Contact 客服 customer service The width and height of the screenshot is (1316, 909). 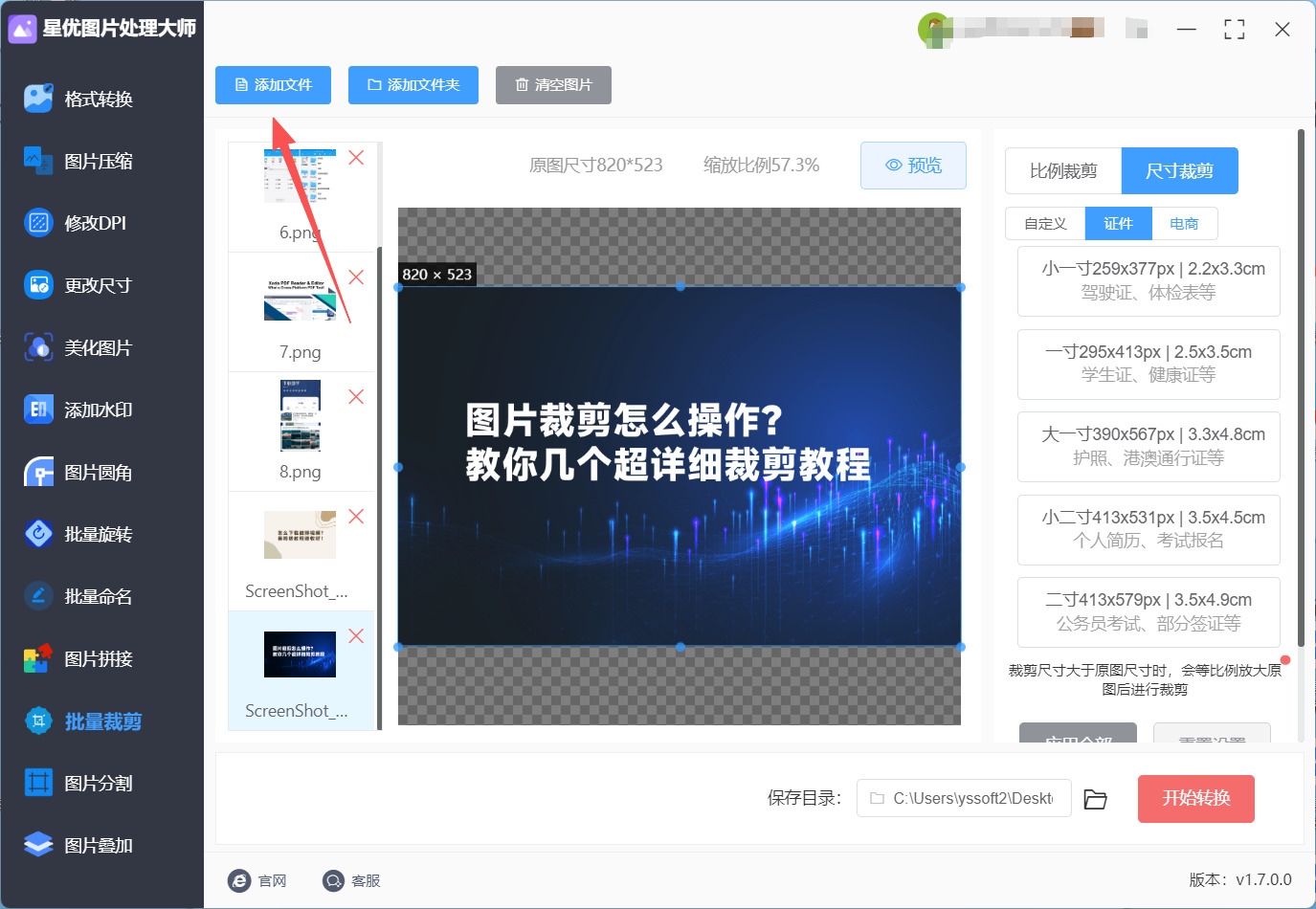[x=351, y=880]
